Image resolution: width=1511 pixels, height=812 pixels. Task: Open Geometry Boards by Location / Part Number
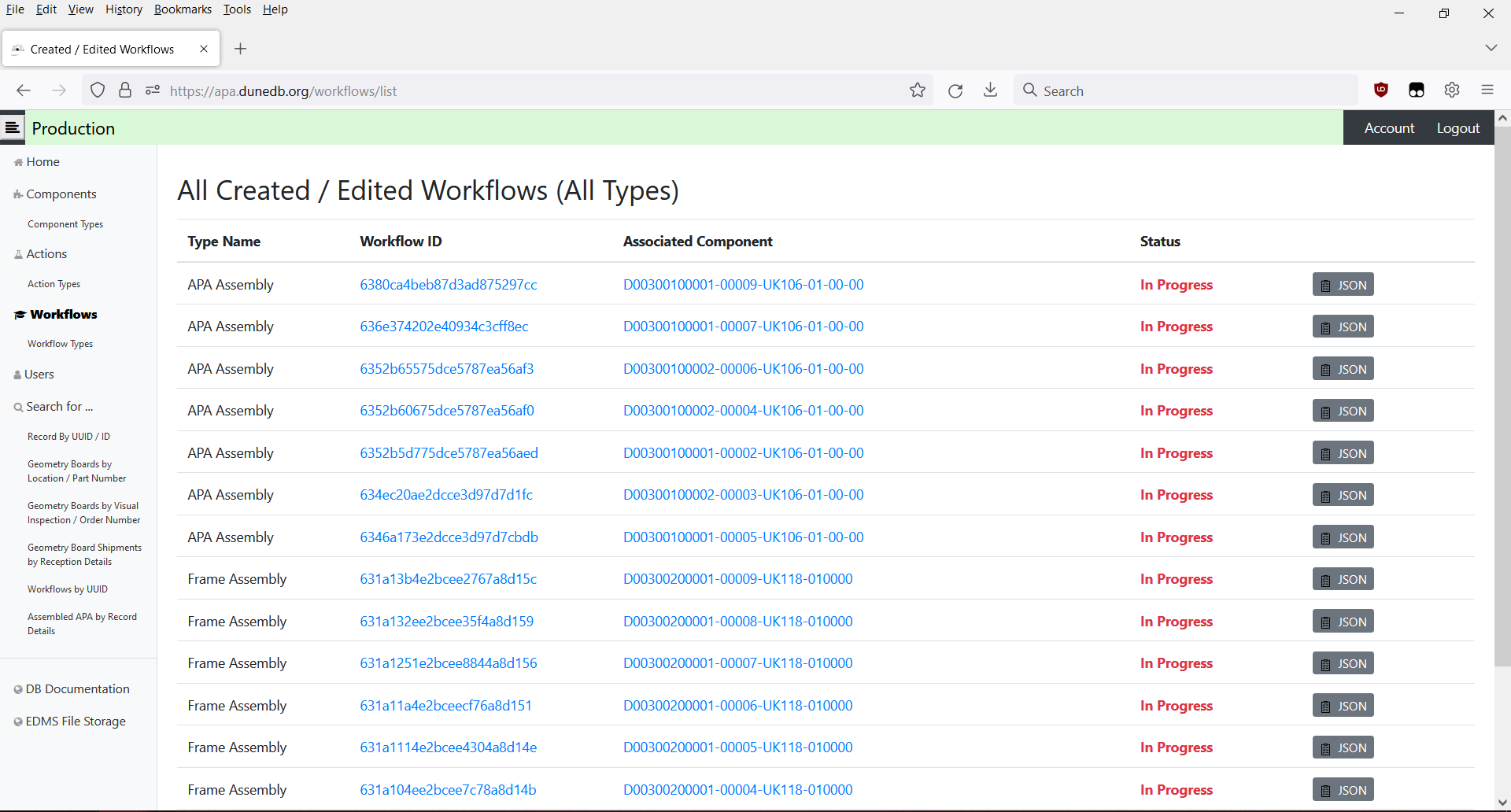(x=76, y=471)
